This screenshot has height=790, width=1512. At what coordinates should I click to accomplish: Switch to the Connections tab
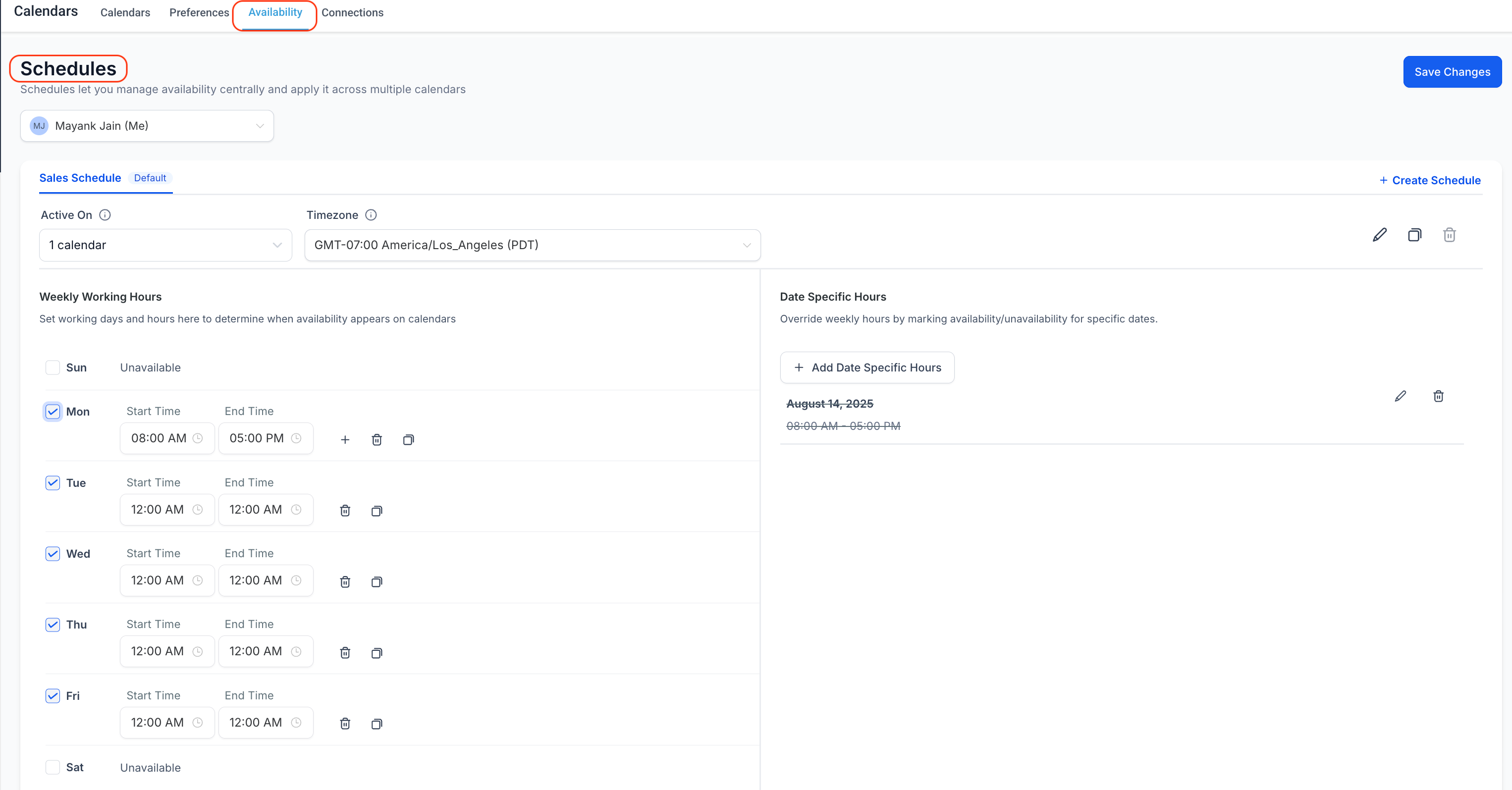point(352,12)
